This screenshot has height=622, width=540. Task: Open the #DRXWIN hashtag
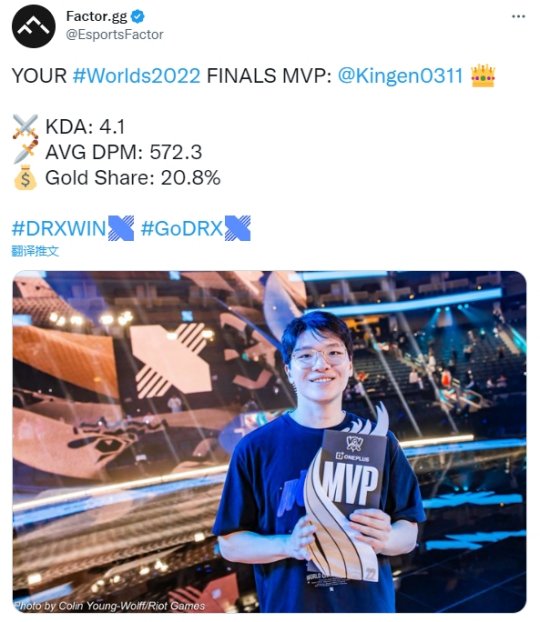coord(59,228)
